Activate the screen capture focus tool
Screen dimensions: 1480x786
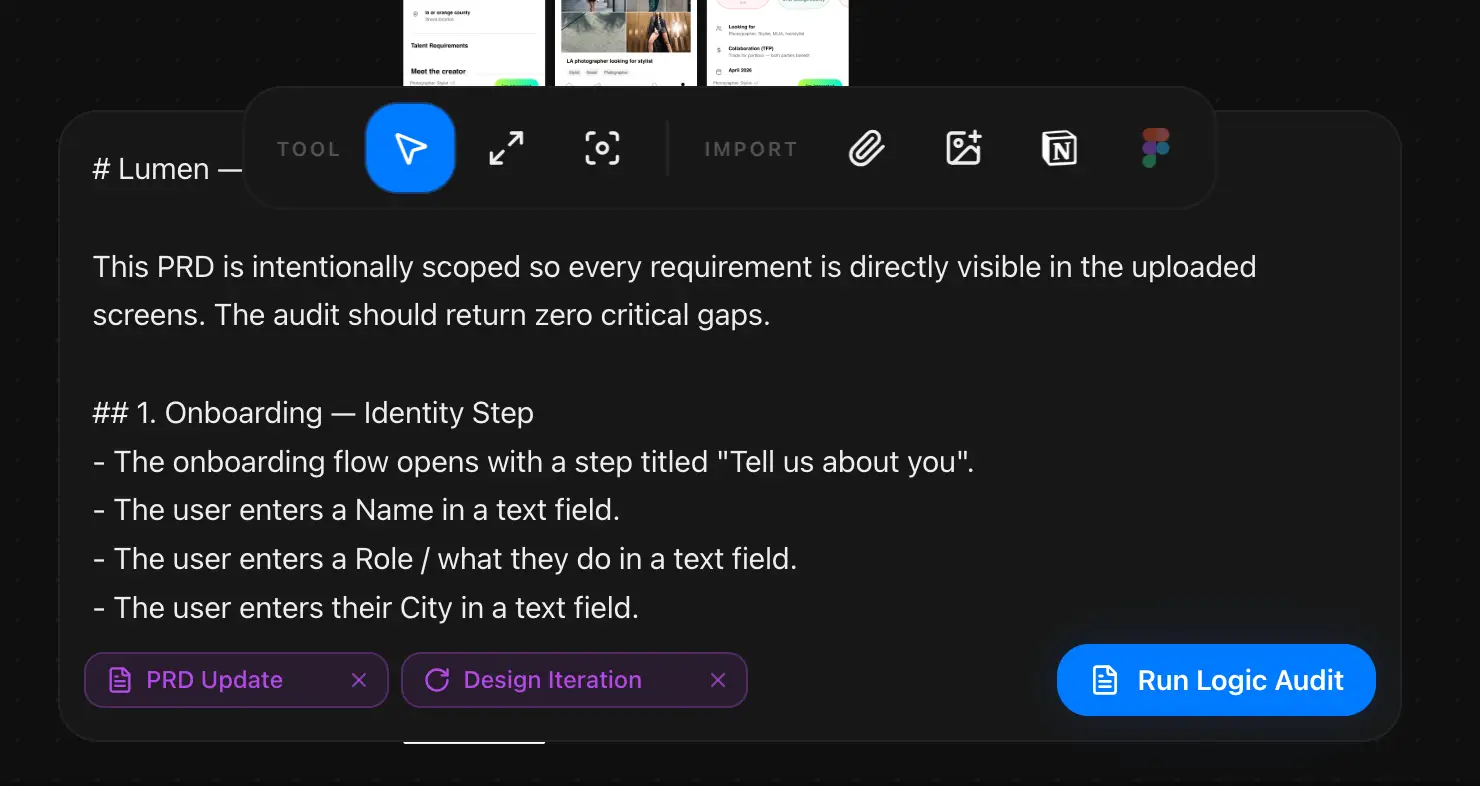click(x=602, y=148)
